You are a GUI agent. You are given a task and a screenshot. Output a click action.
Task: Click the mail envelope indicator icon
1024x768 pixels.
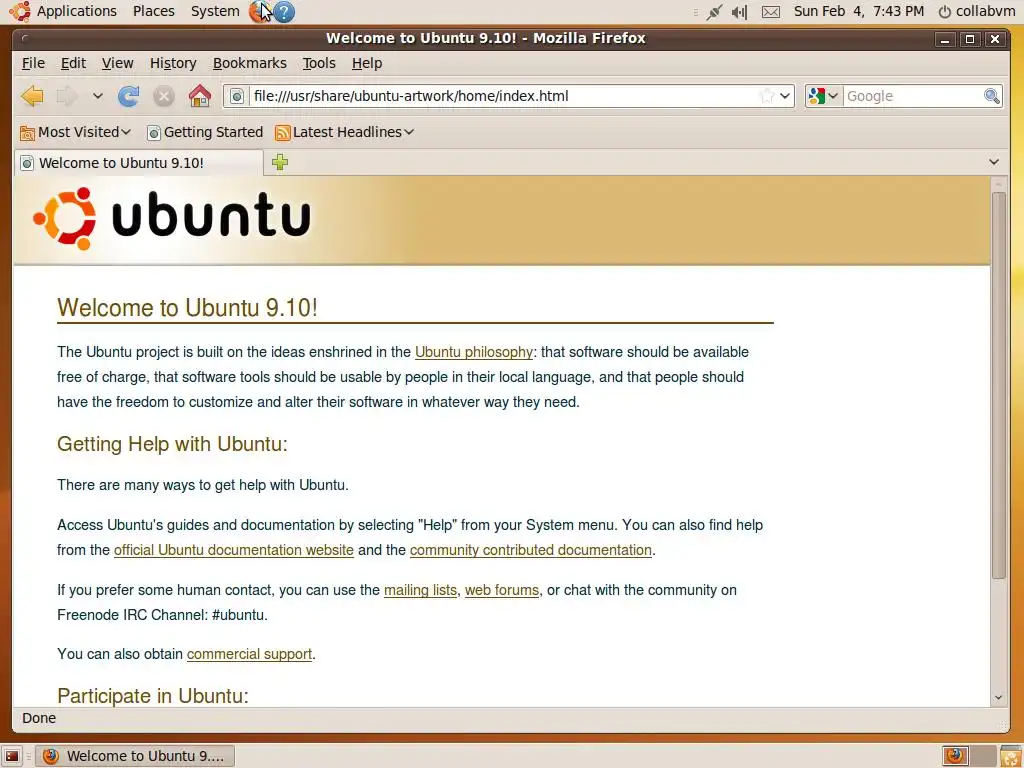pos(771,12)
